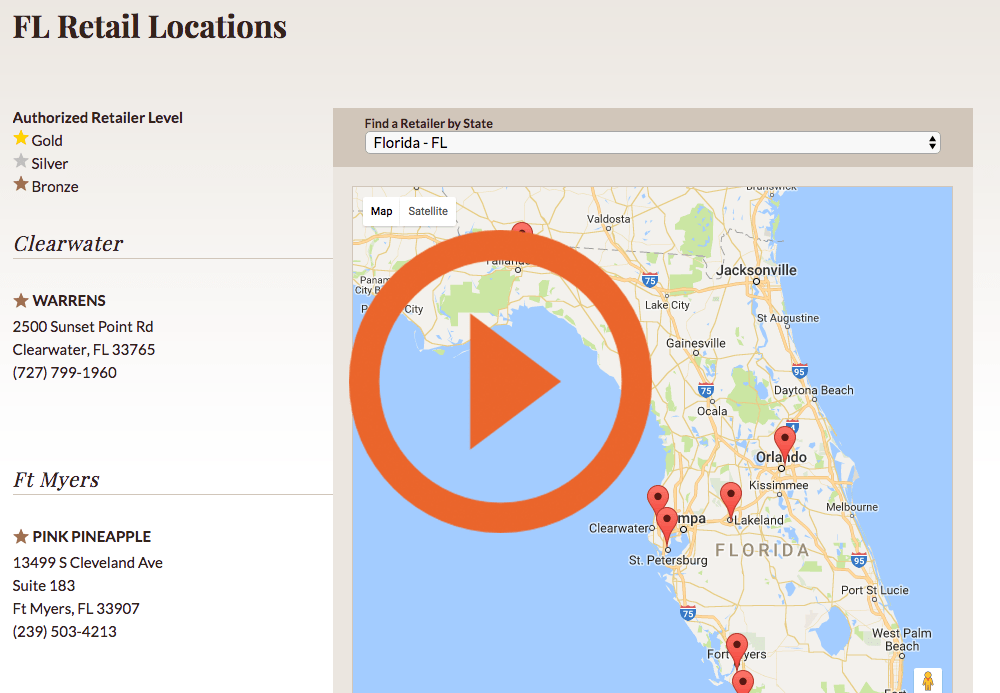Click the Gainesville label on the map
The width and height of the screenshot is (1000, 693).
(696, 343)
